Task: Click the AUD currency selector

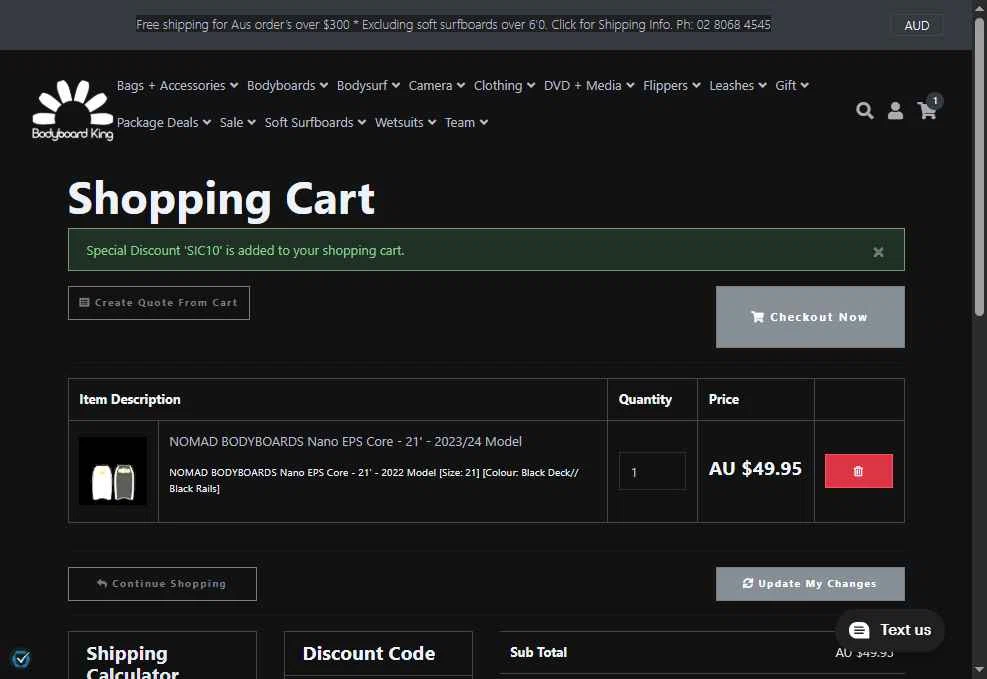Action: coord(916,25)
